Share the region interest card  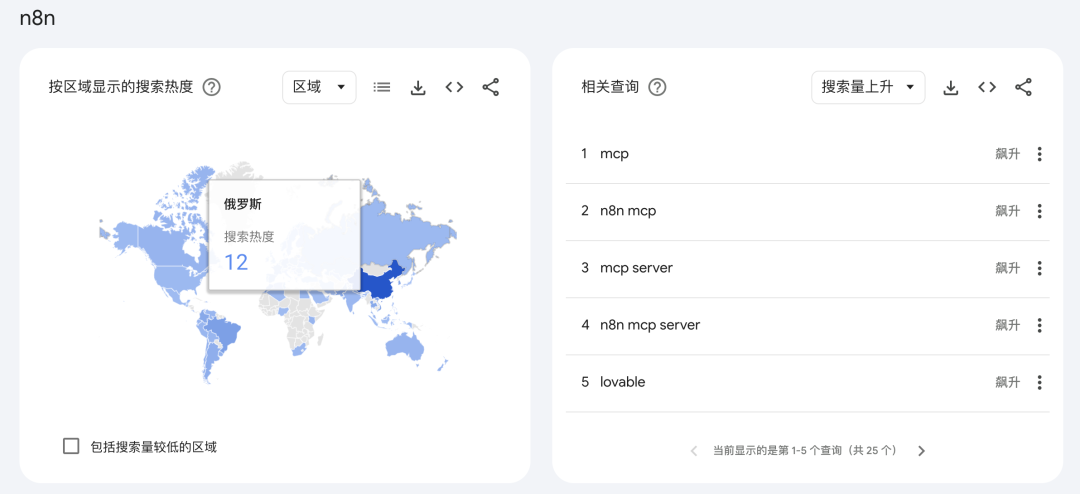[x=490, y=88]
